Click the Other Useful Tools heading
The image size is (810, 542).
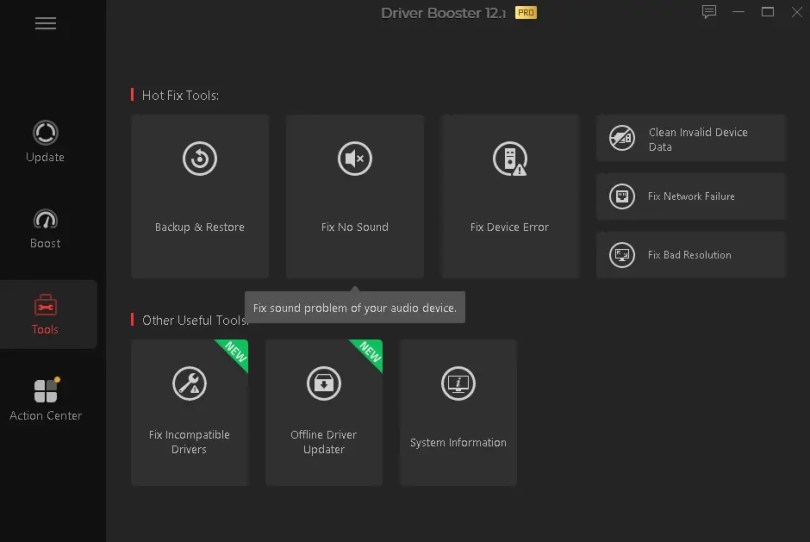194,320
